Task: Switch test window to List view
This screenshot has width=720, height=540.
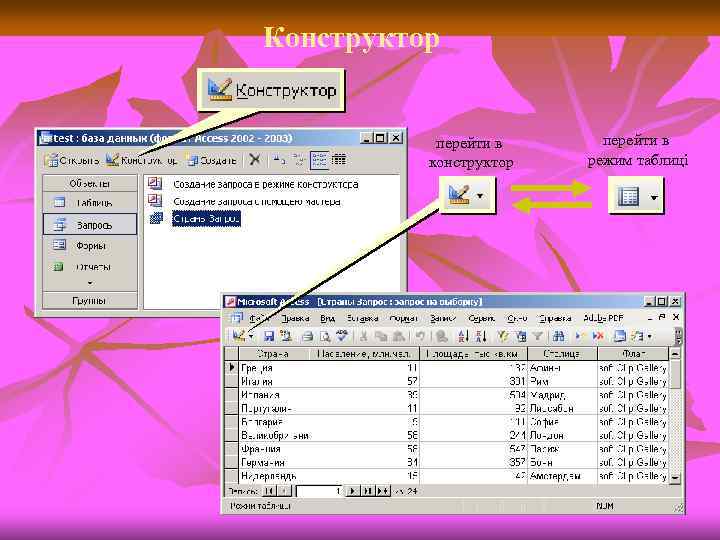Action: (319, 160)
